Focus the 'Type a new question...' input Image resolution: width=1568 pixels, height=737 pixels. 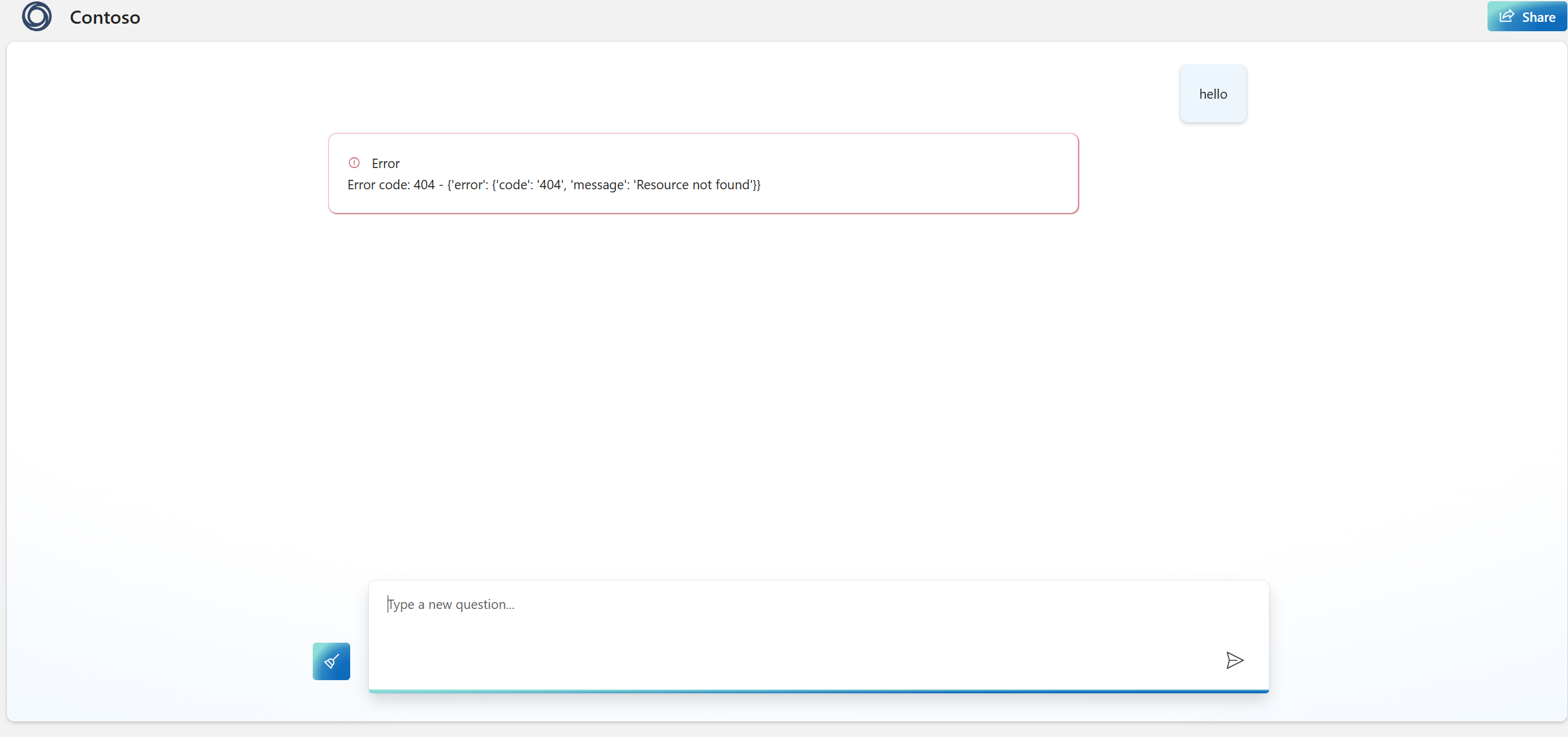click(749, 605)
